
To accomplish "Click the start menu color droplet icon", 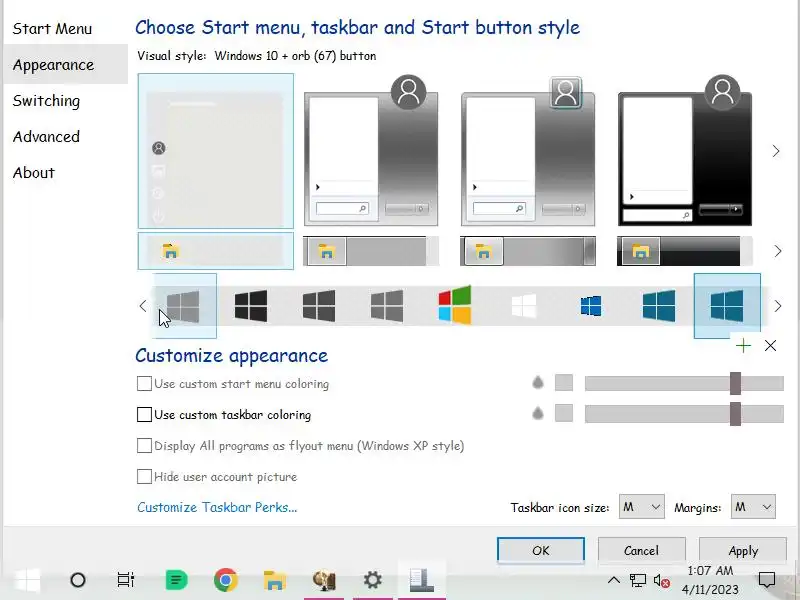I will (538, 382).
